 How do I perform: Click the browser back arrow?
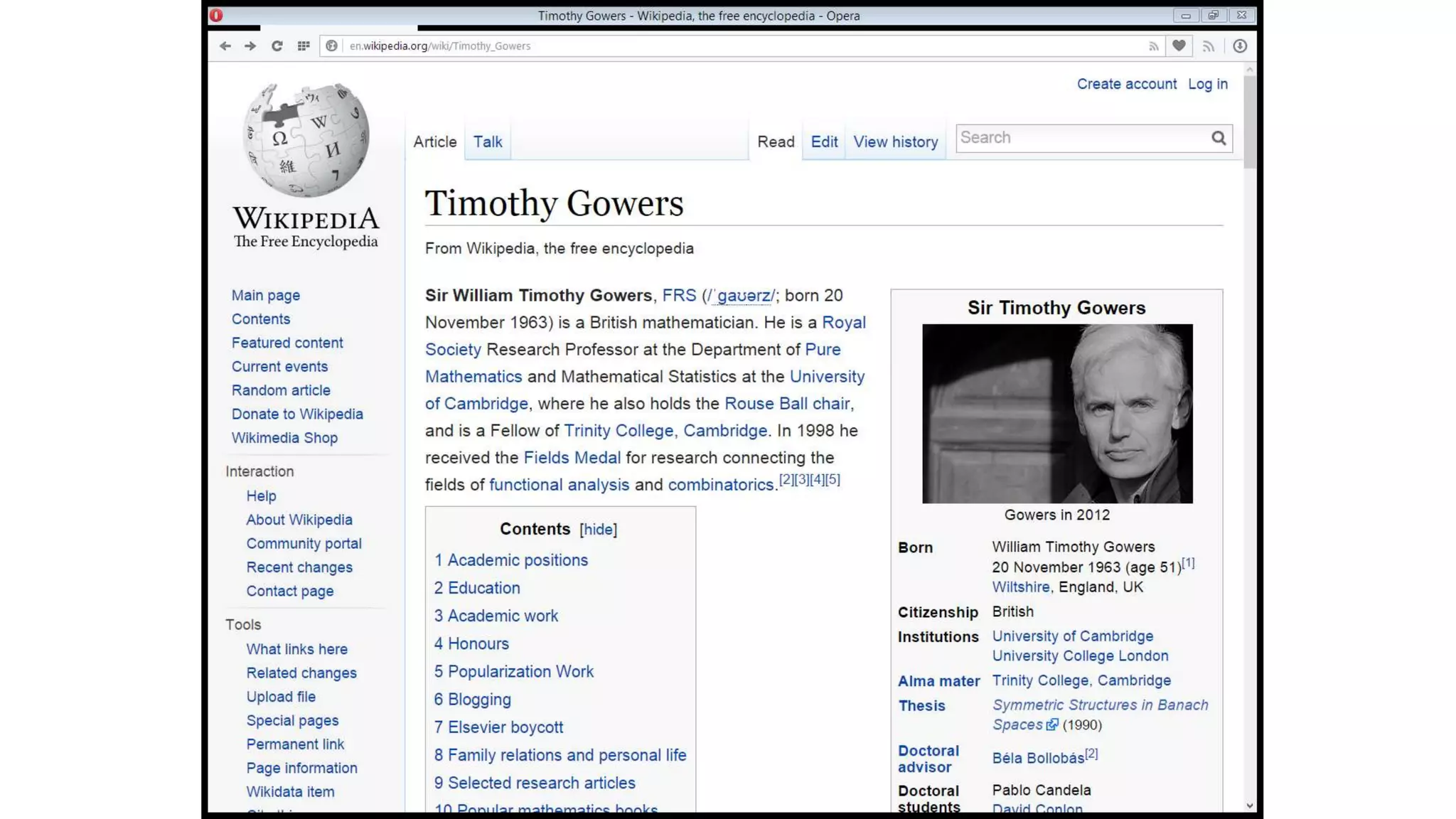tap(225, 46)
